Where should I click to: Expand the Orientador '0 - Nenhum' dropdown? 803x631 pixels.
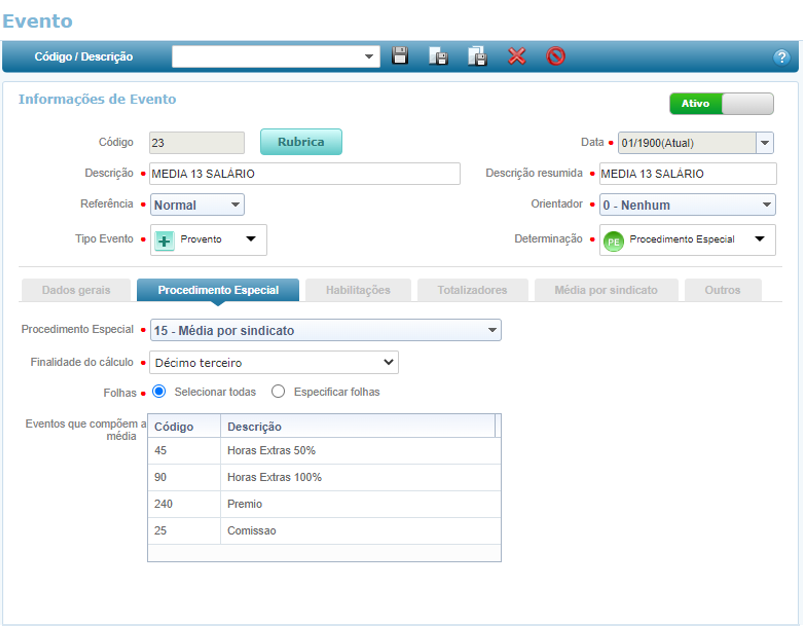(x=687, y=205)
